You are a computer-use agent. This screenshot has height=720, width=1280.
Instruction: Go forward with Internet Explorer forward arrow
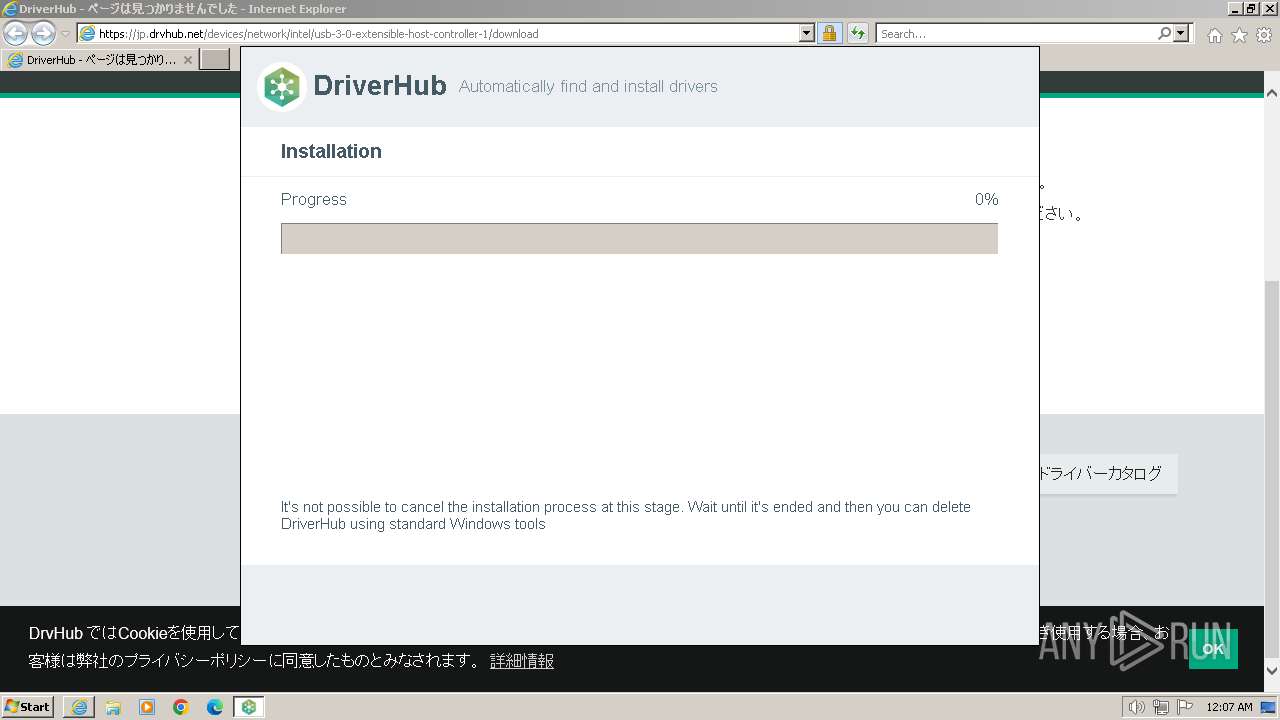coord(43,33)
